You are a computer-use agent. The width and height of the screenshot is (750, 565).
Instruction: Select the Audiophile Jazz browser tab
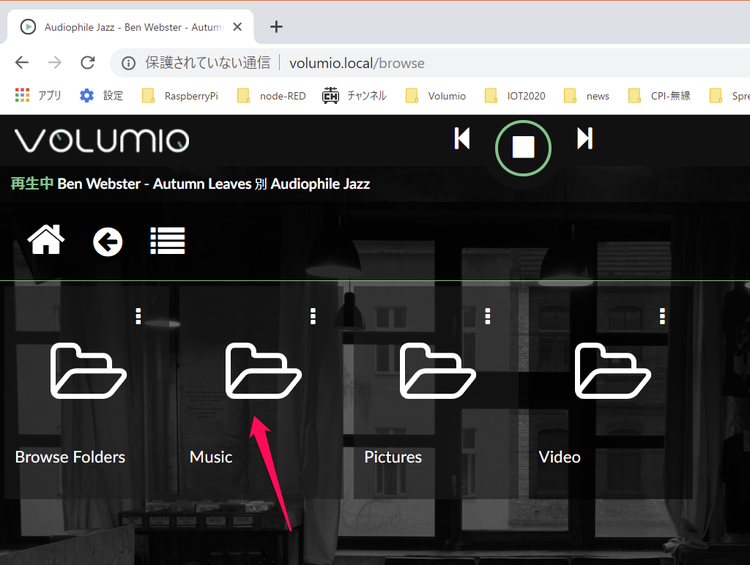(130, 27)
